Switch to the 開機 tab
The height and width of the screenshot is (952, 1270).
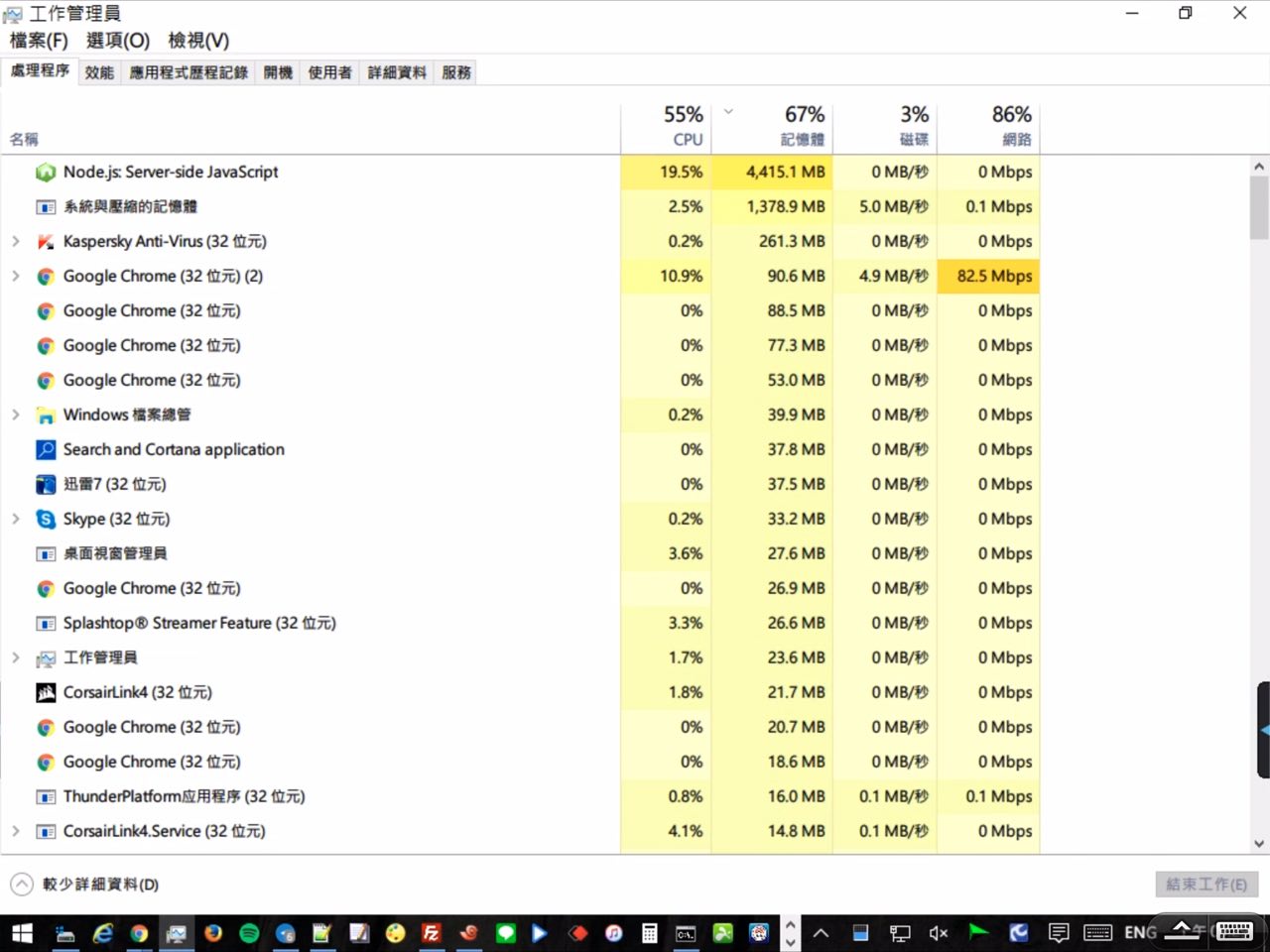click(x=278, y=72)
